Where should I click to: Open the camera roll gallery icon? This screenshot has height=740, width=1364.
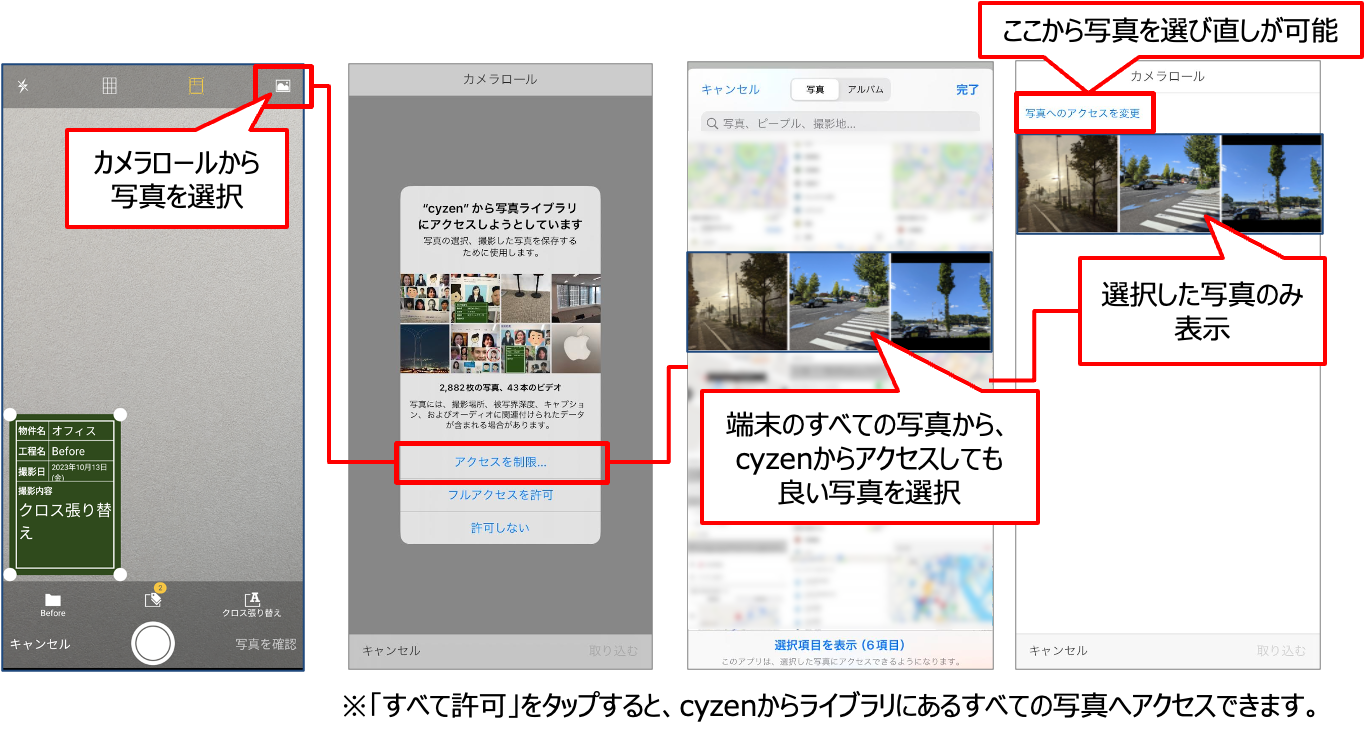click(283, 86)
